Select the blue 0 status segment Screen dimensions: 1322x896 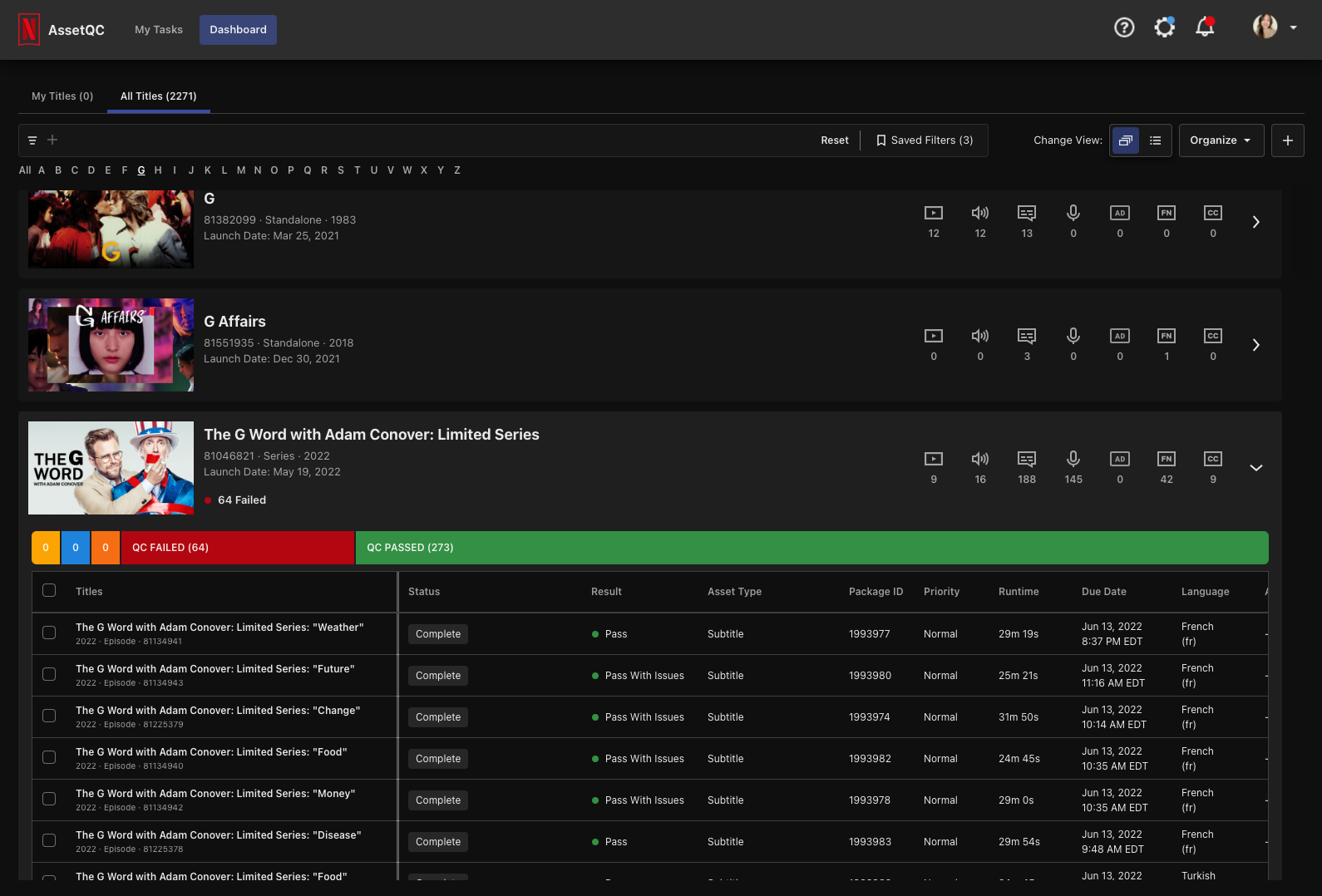(x=76, y=548)
